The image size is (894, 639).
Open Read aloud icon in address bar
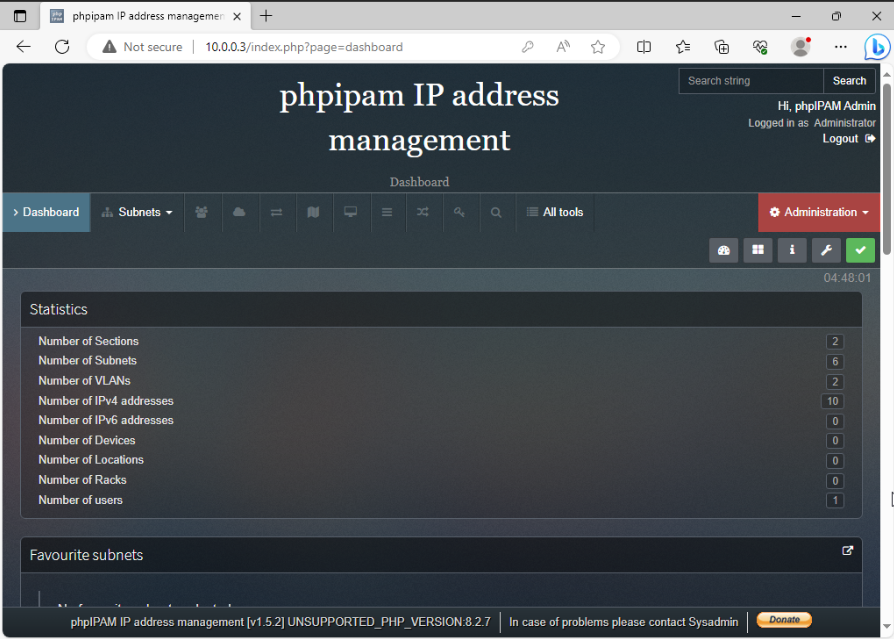pyautogui.click(x=563, y=47)
